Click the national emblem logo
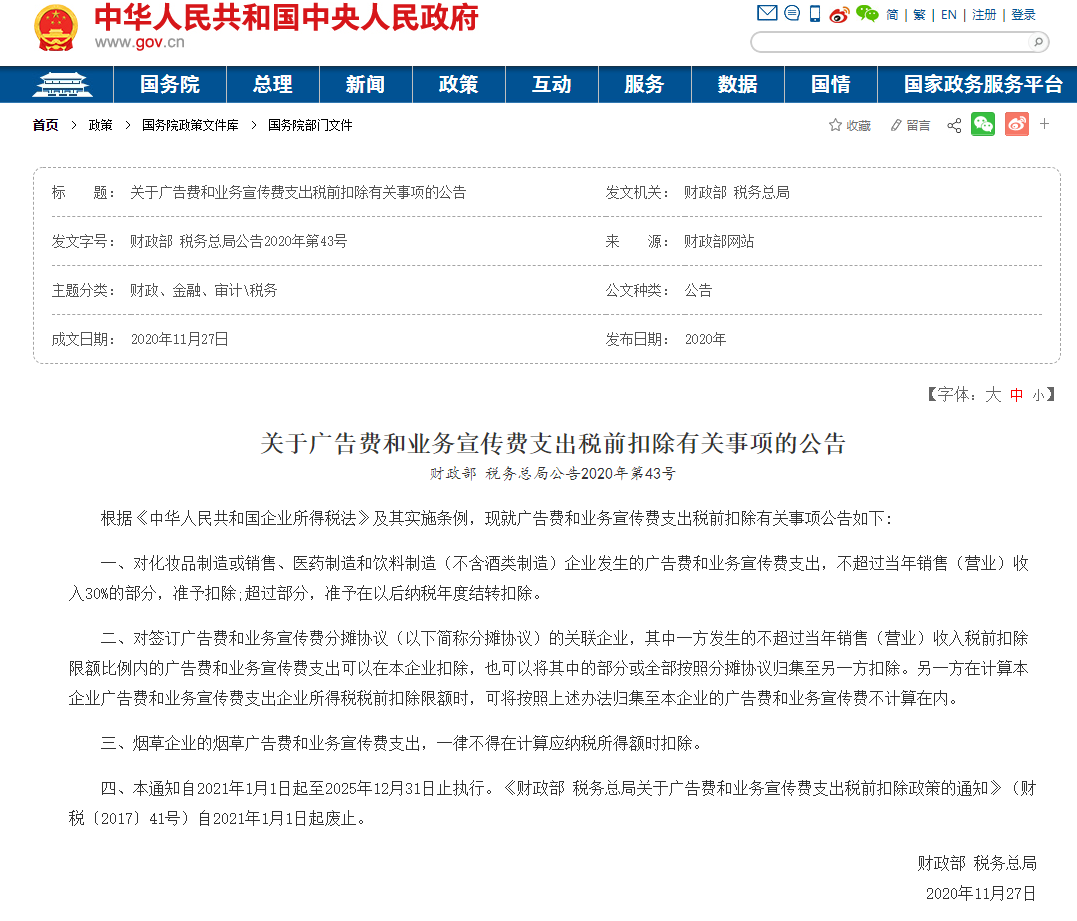This screenshot has height=921, width=1077. 55,27
